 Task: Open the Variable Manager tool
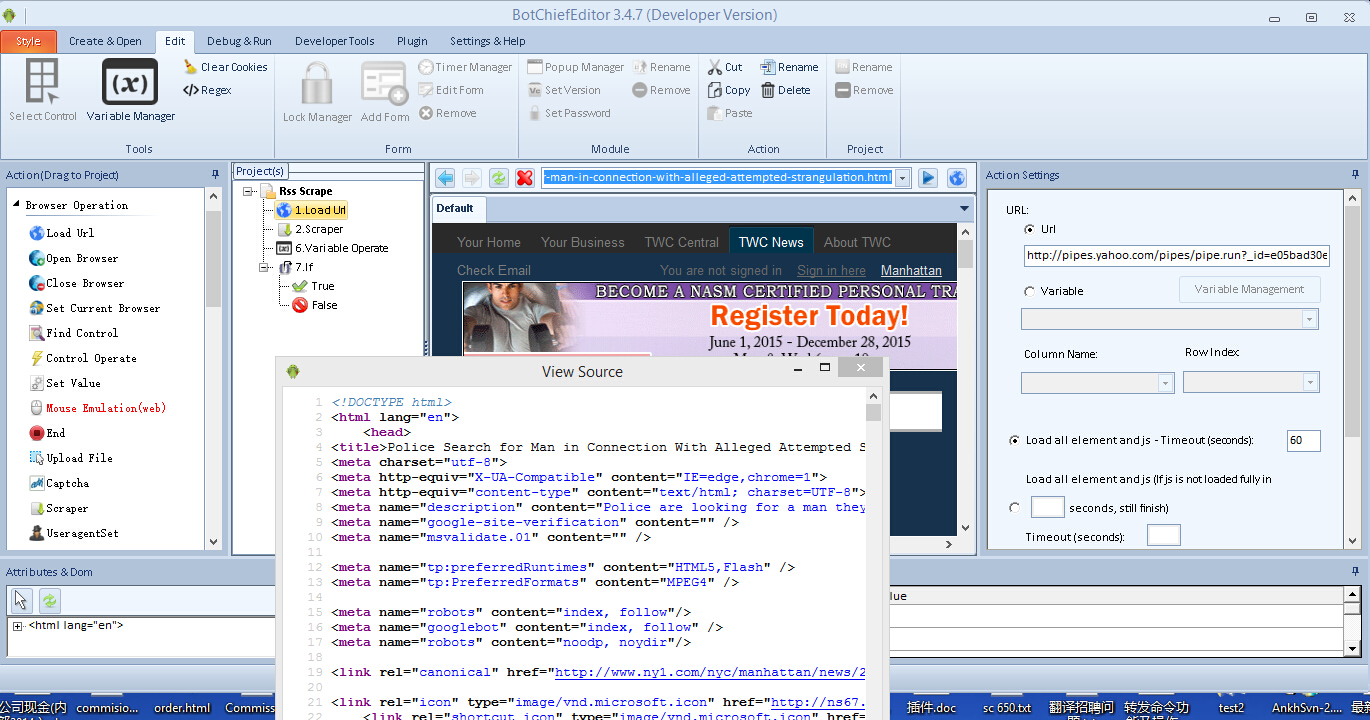point(130,90)
